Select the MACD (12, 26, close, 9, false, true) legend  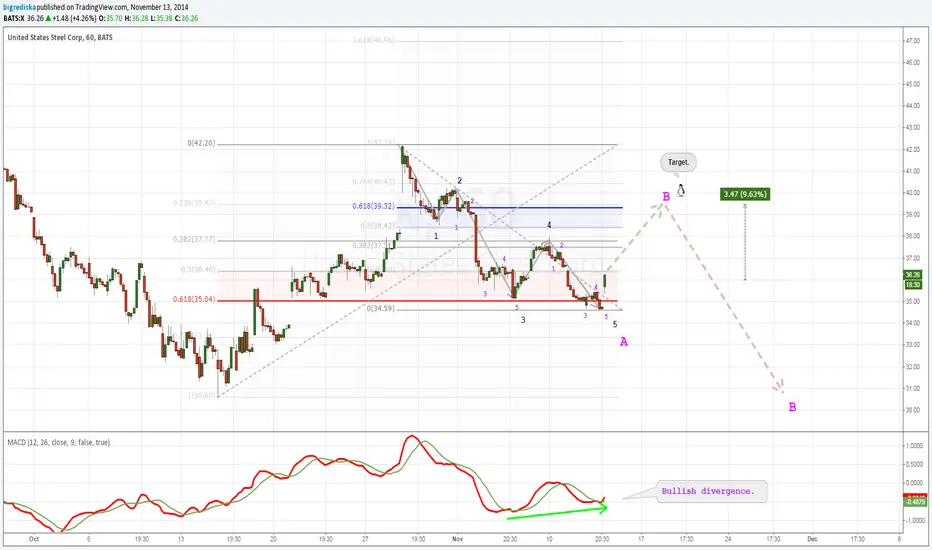pyautogui.click(x=58, y=442)
